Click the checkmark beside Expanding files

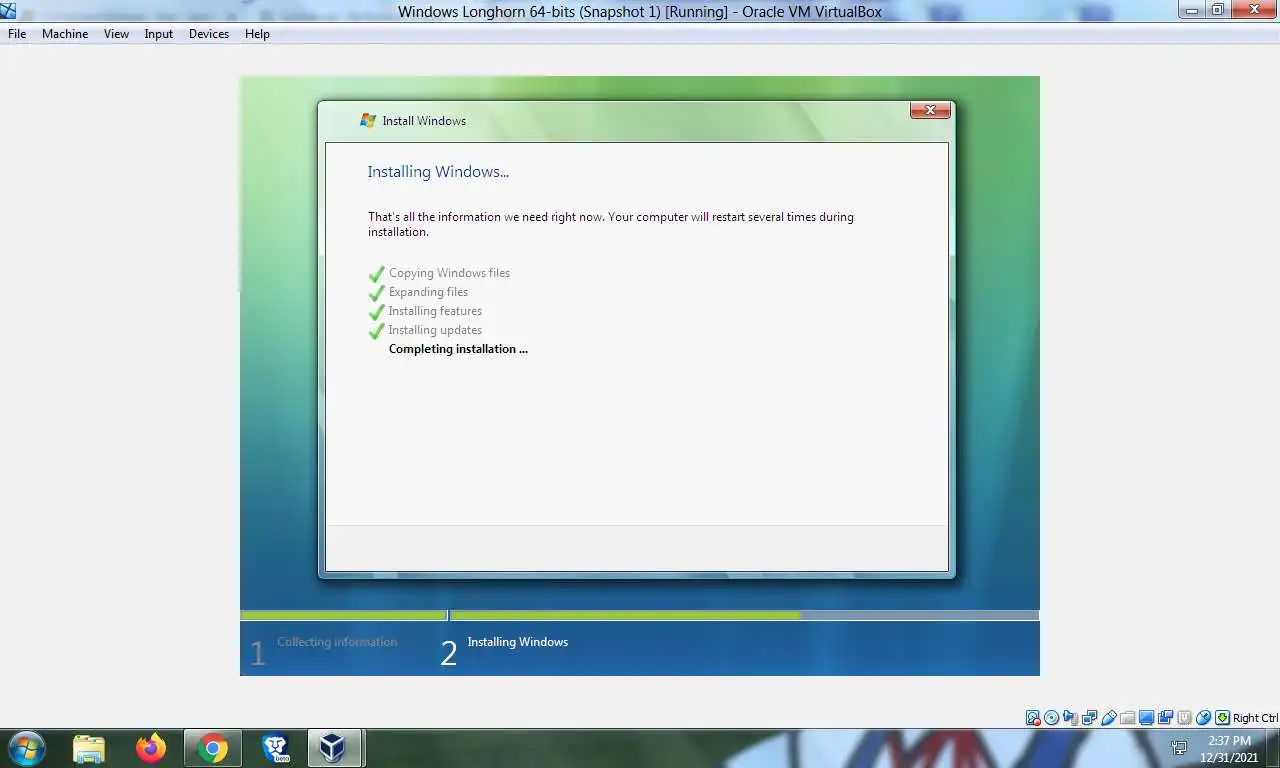click(x=376, y=292)
